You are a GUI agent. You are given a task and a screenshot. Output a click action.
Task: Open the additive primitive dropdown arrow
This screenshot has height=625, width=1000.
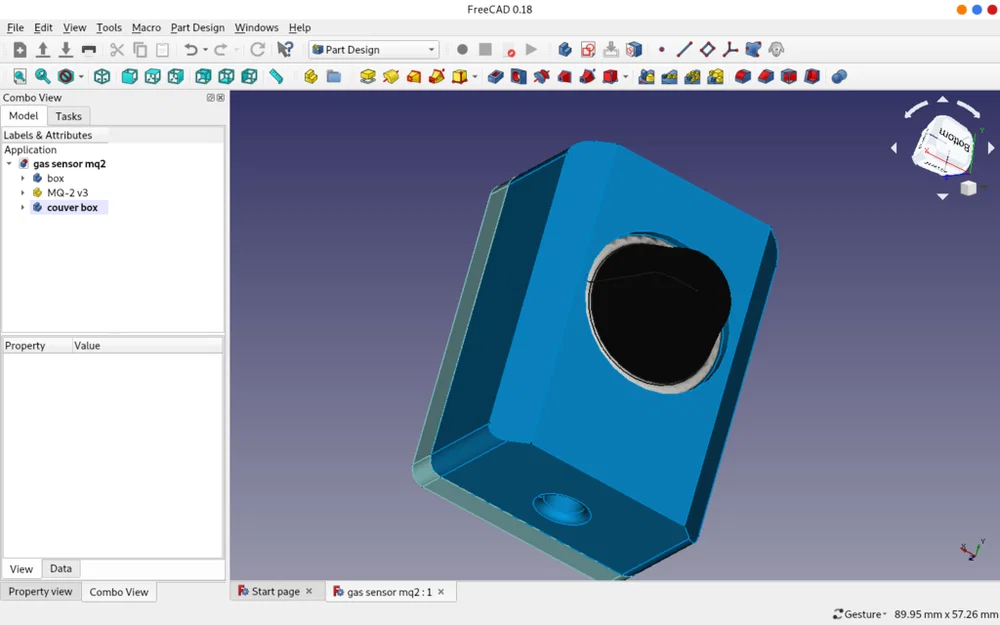point(475,77)
